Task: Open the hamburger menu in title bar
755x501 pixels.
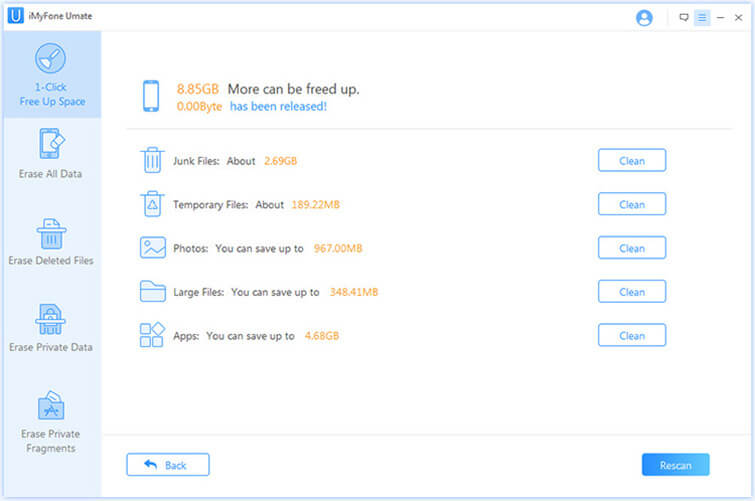Action: pos(702,18)
